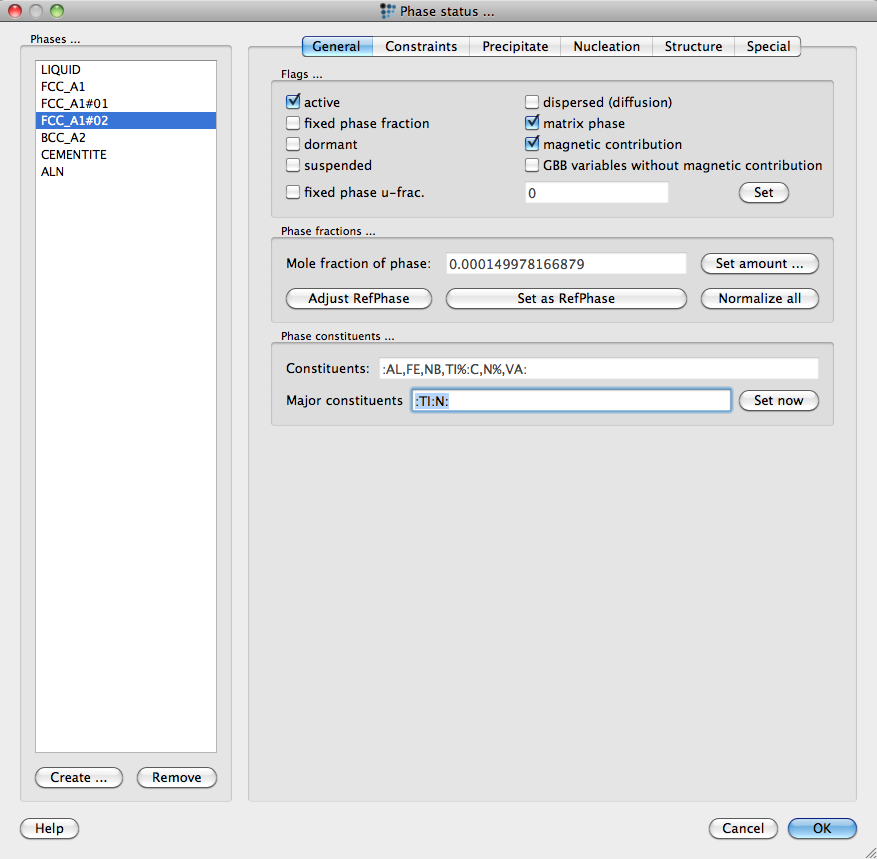Disable the matrix phase checkbox
The height and width of the screenshot is (859, 877).
pos(532,123)
